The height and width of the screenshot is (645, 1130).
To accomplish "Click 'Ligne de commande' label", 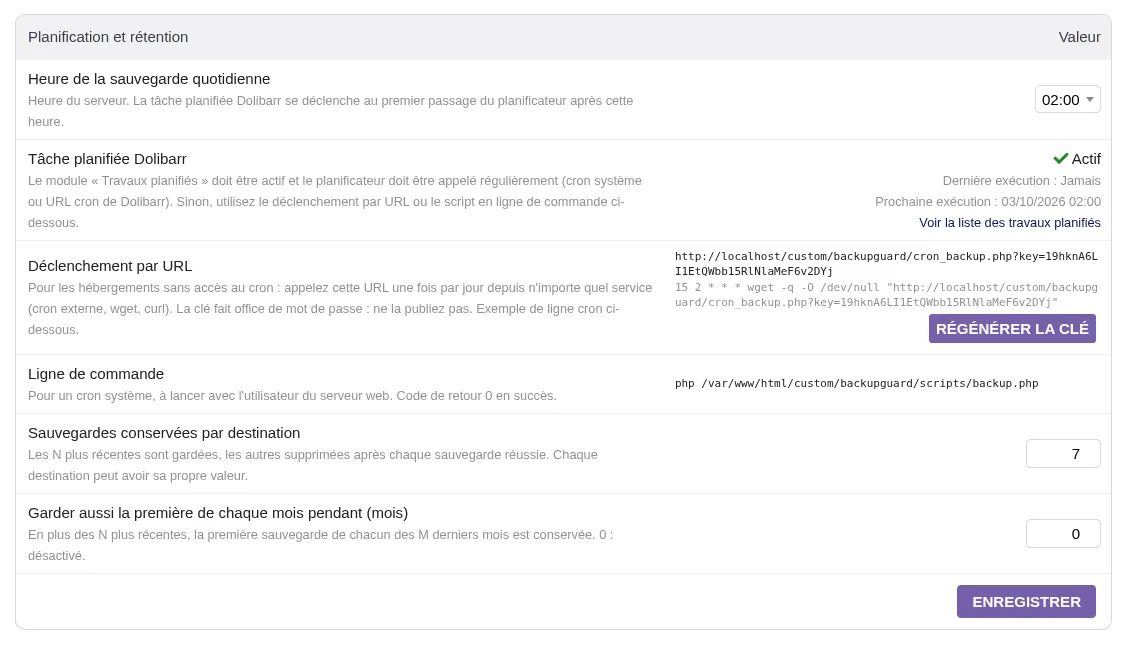I will pos(96,374).
